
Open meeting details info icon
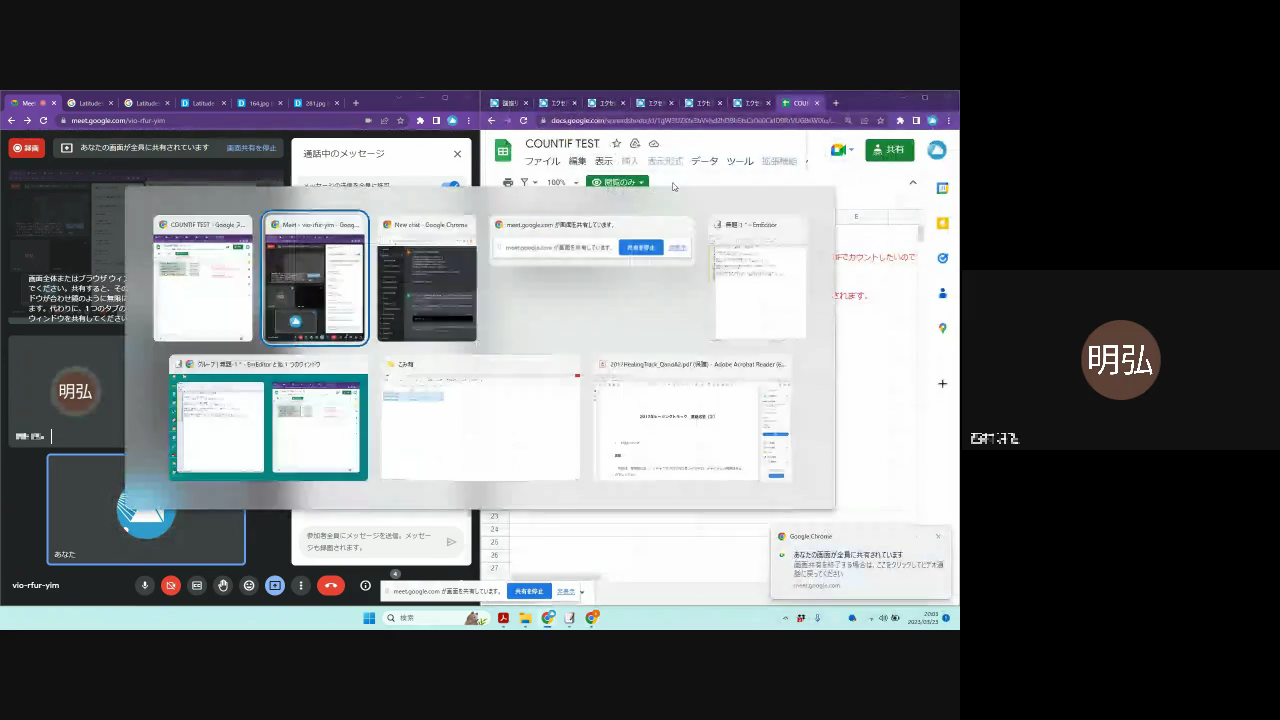pos(366,586)
